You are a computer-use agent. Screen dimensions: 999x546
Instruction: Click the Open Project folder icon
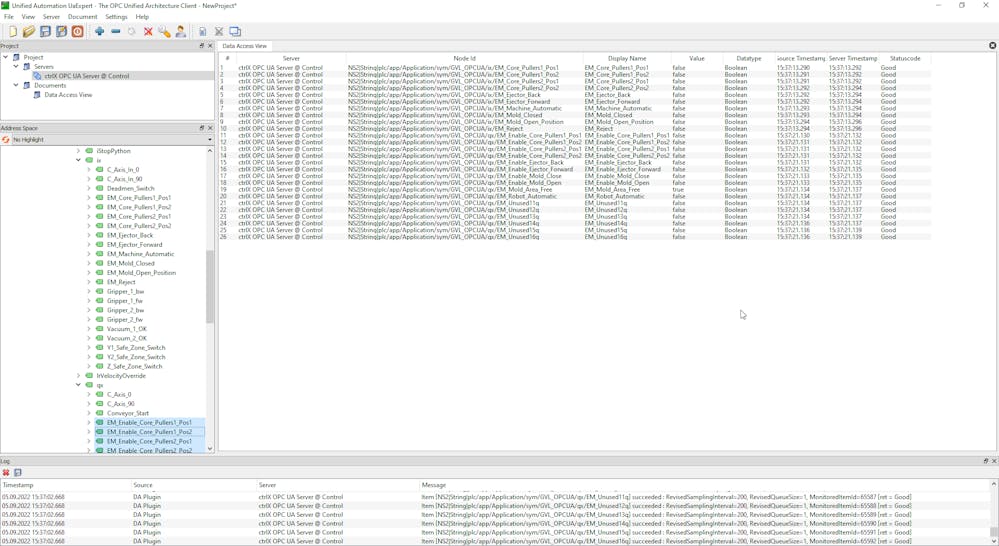pyautogui.click(x=29, y=32)
